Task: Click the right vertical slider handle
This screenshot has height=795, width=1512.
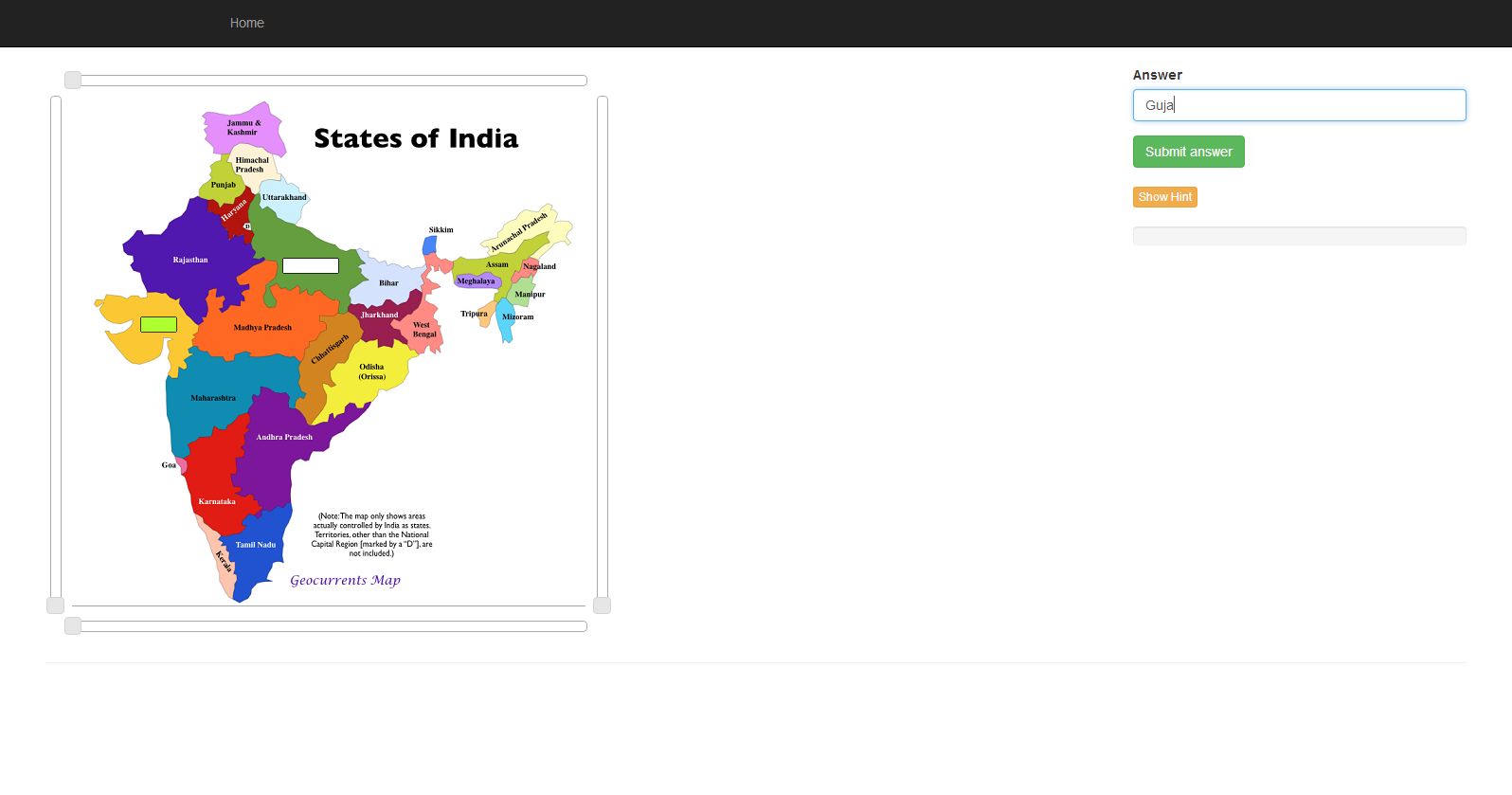Action: pyautogui.click(x=602, y=605)
